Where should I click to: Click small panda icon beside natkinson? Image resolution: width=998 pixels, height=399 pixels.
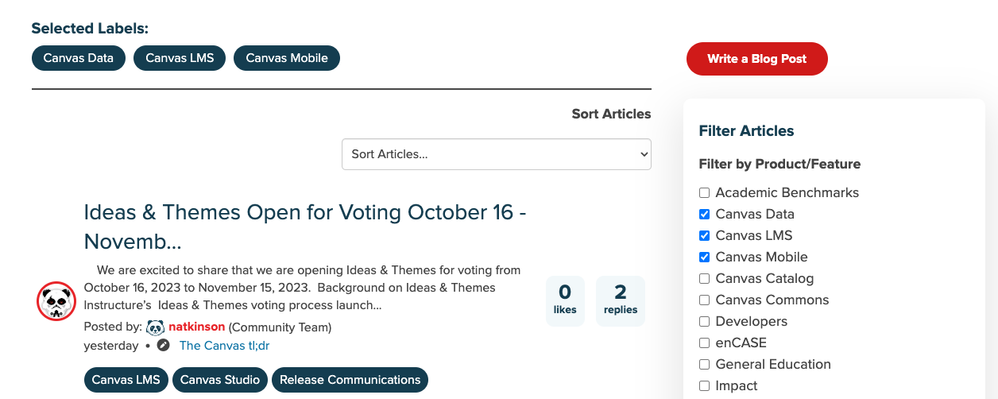155,328
